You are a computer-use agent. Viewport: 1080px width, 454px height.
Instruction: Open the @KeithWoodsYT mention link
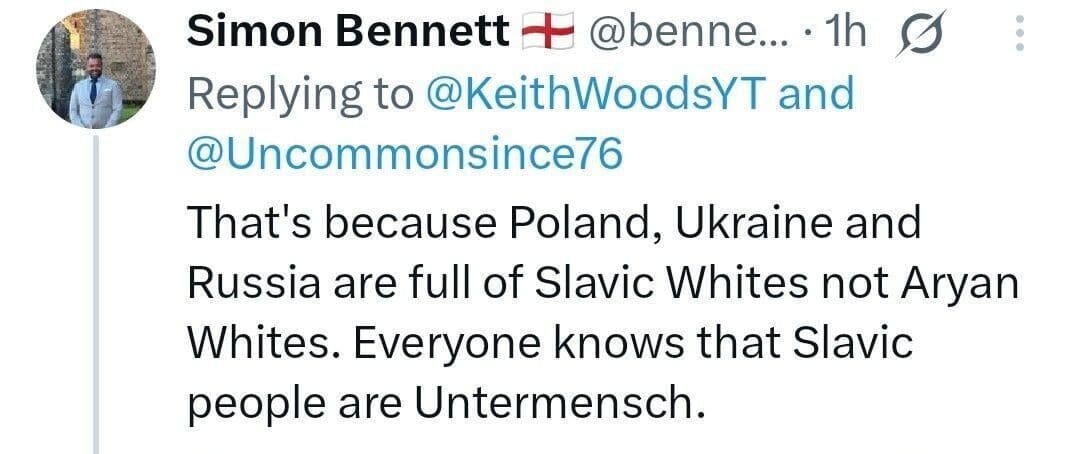tap(597, 95)
